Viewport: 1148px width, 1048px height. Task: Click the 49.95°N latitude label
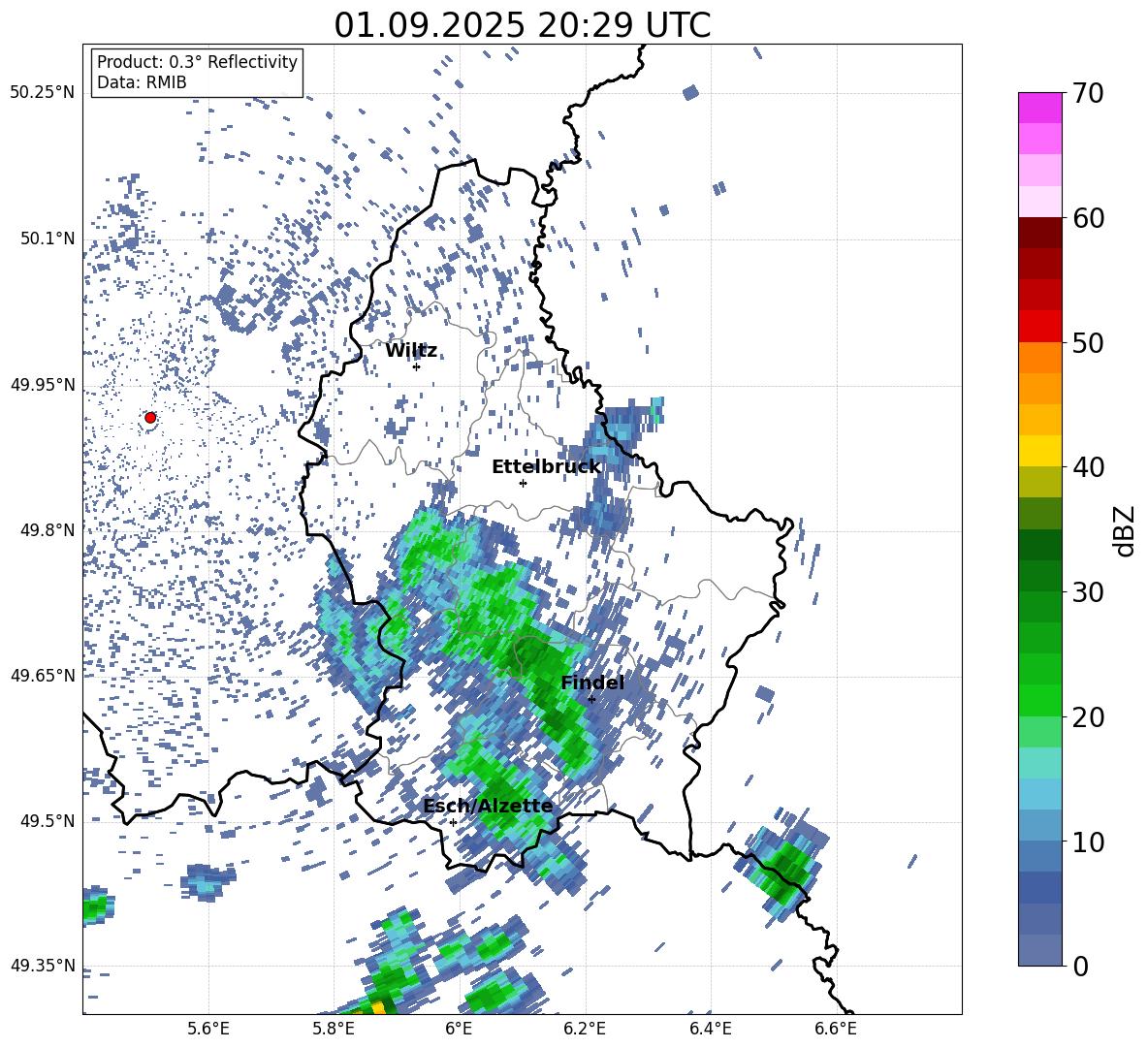[43, 384]
